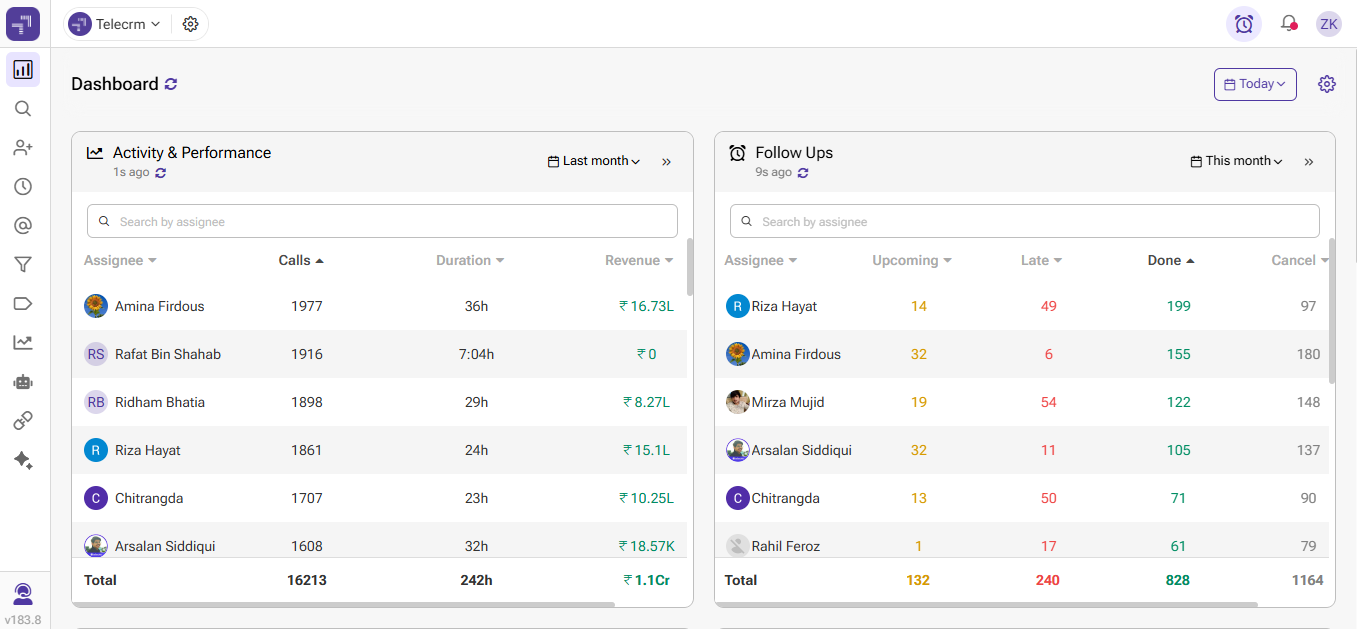The height and width of the screenshot is (629, 1357).
Task: Click the robot automation icon in sidebar
Action: (23, 381)
